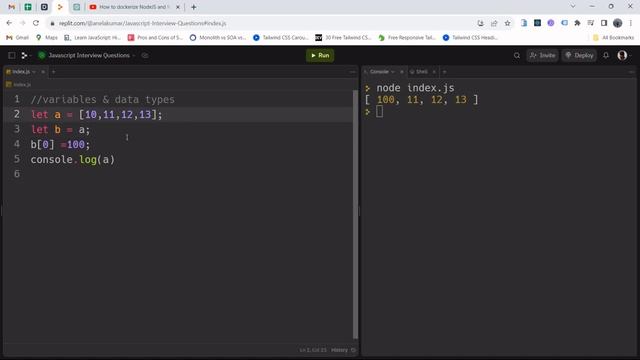Open a new browser tab
Image resolution: width=640 pixels, height=360 pixels.
193,7
